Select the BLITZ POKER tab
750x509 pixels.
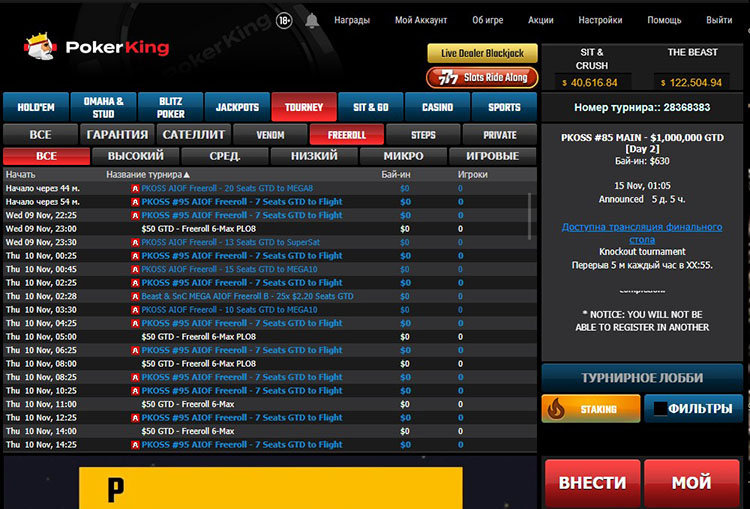[170, 107]
